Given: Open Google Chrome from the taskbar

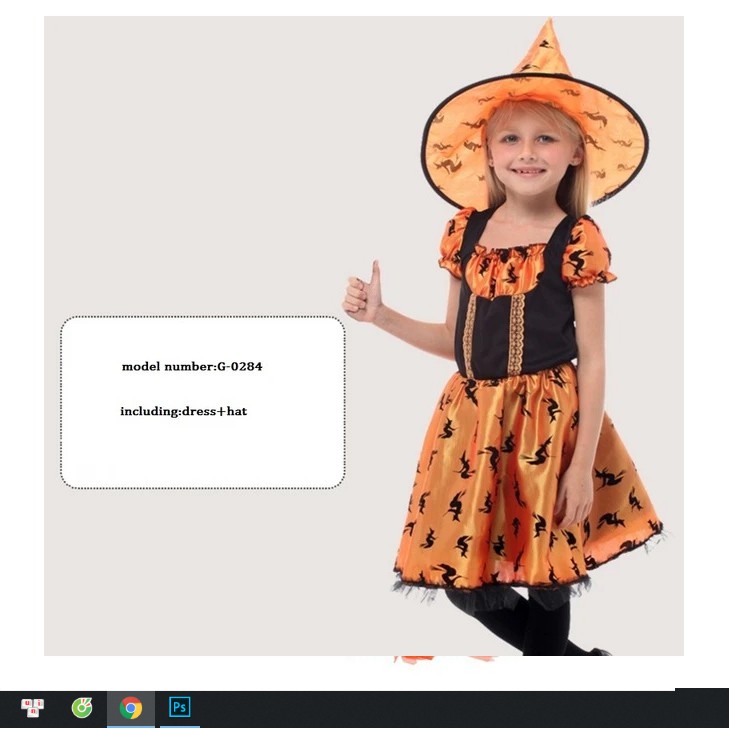Looking at the screenshot, I should (131, 708).
